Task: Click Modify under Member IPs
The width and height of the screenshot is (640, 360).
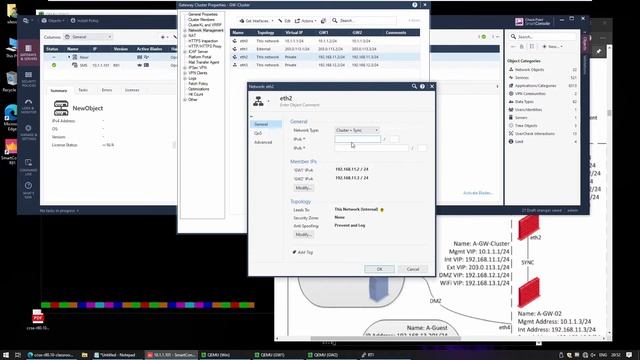Action: tap(303, 188)
